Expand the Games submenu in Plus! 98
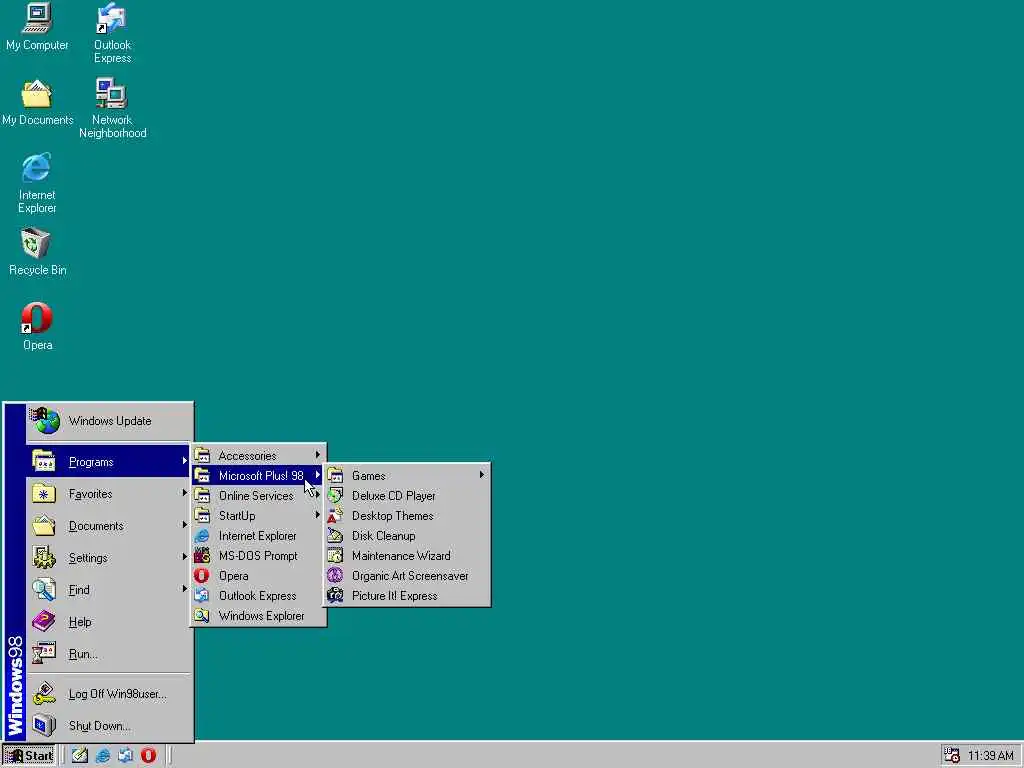 407,475
